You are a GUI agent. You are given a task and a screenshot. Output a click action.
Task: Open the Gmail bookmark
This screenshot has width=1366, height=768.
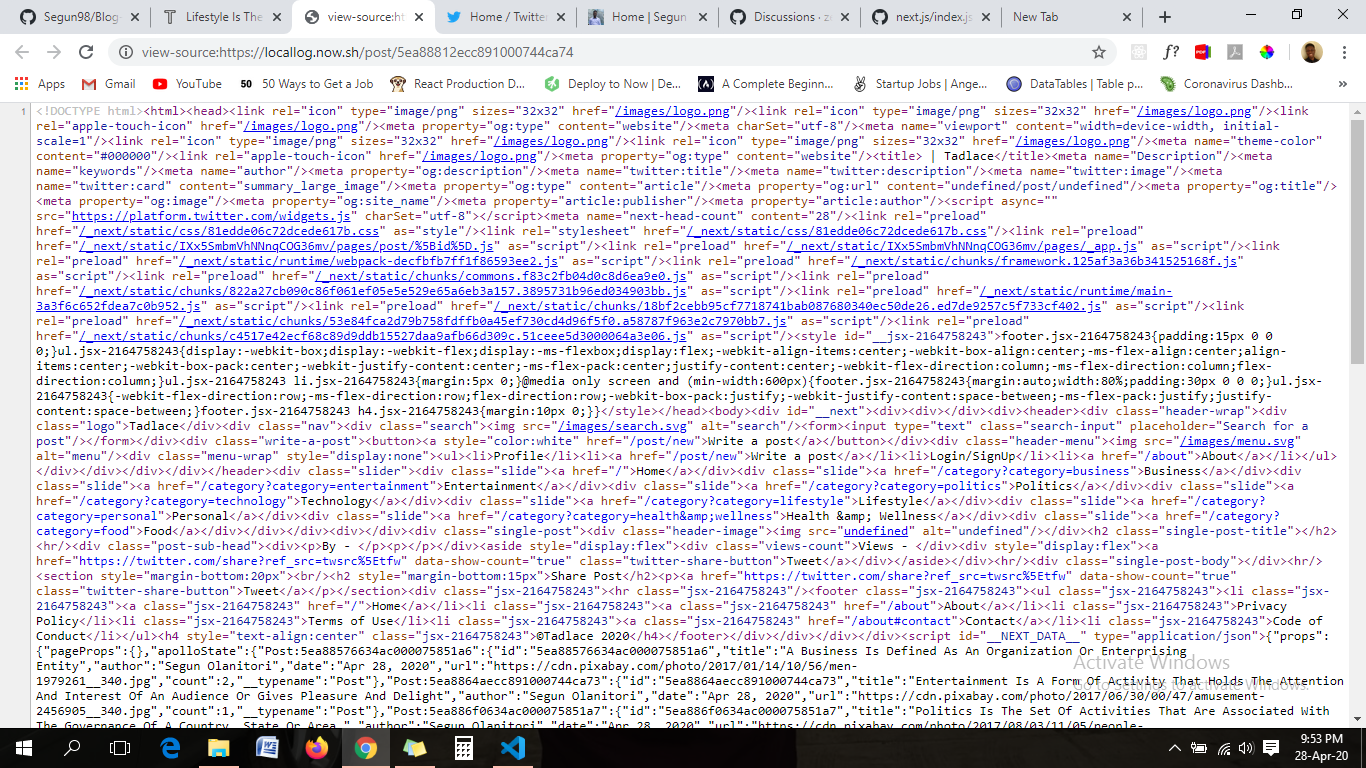click(108, 84)
